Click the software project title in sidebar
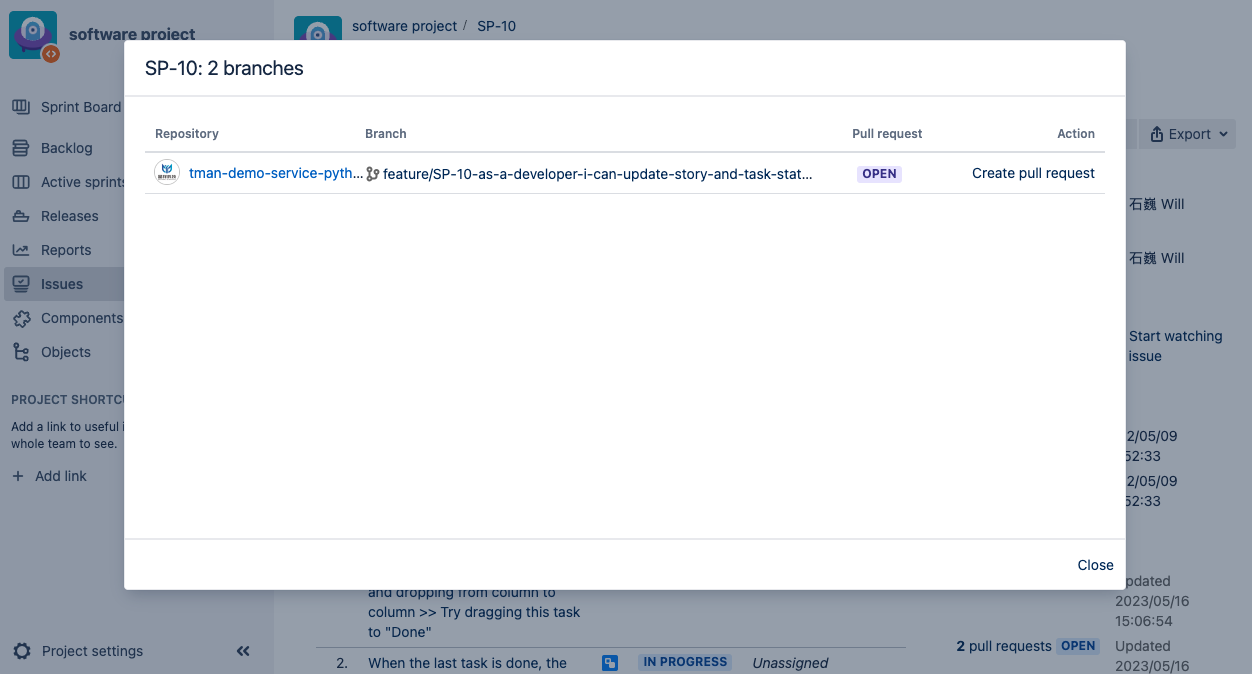1252x674 pixels. coord(132,34)
